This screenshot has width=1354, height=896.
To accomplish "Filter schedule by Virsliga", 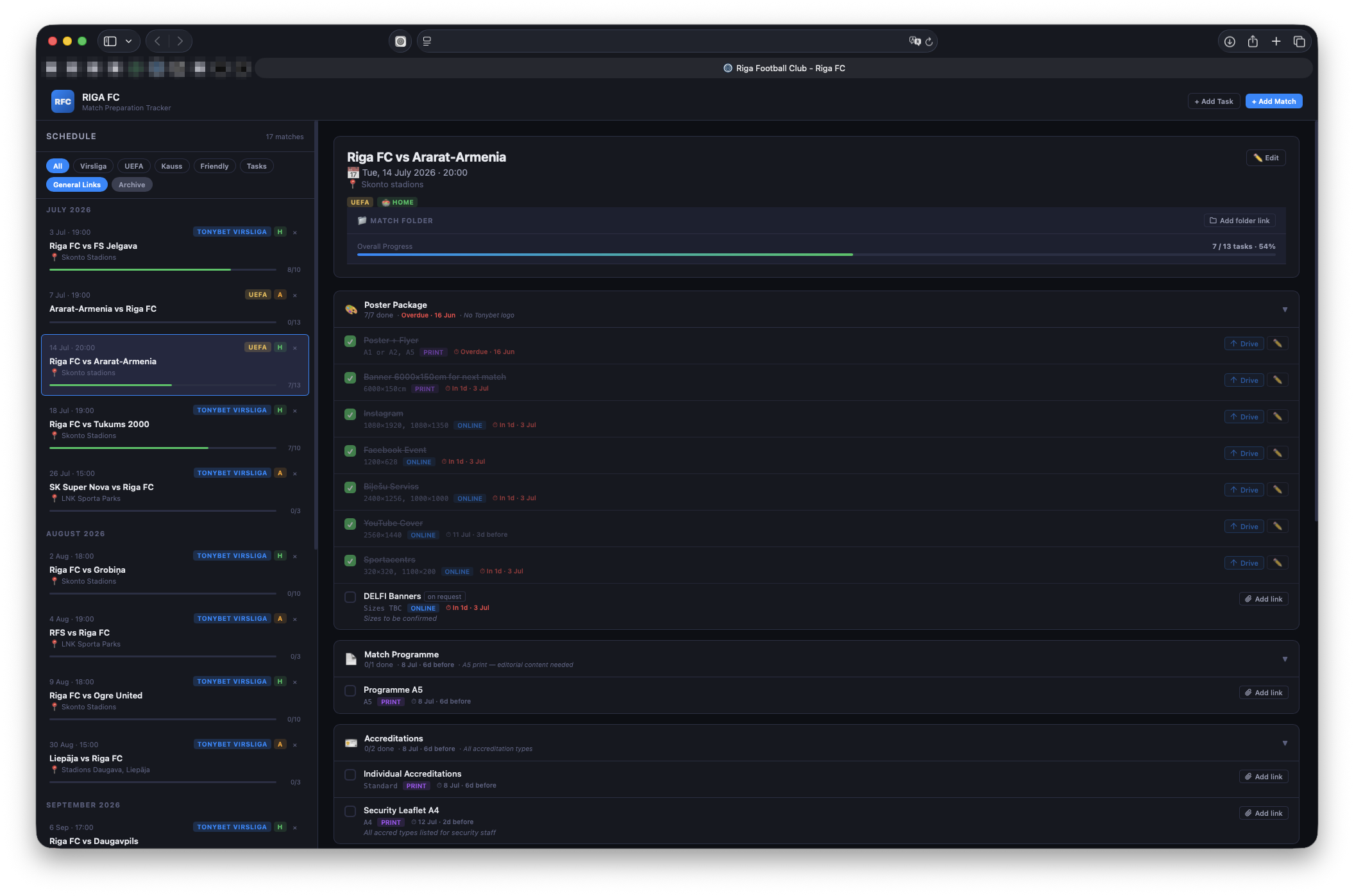I will click(x=94, y=166).
